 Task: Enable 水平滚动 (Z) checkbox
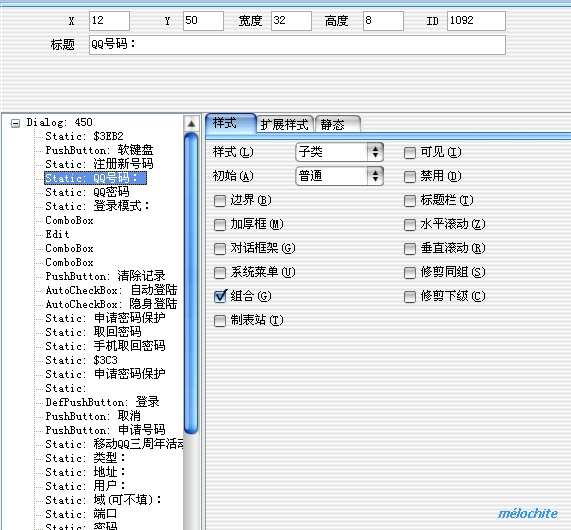pyautogui.click(x=410, y=224)
